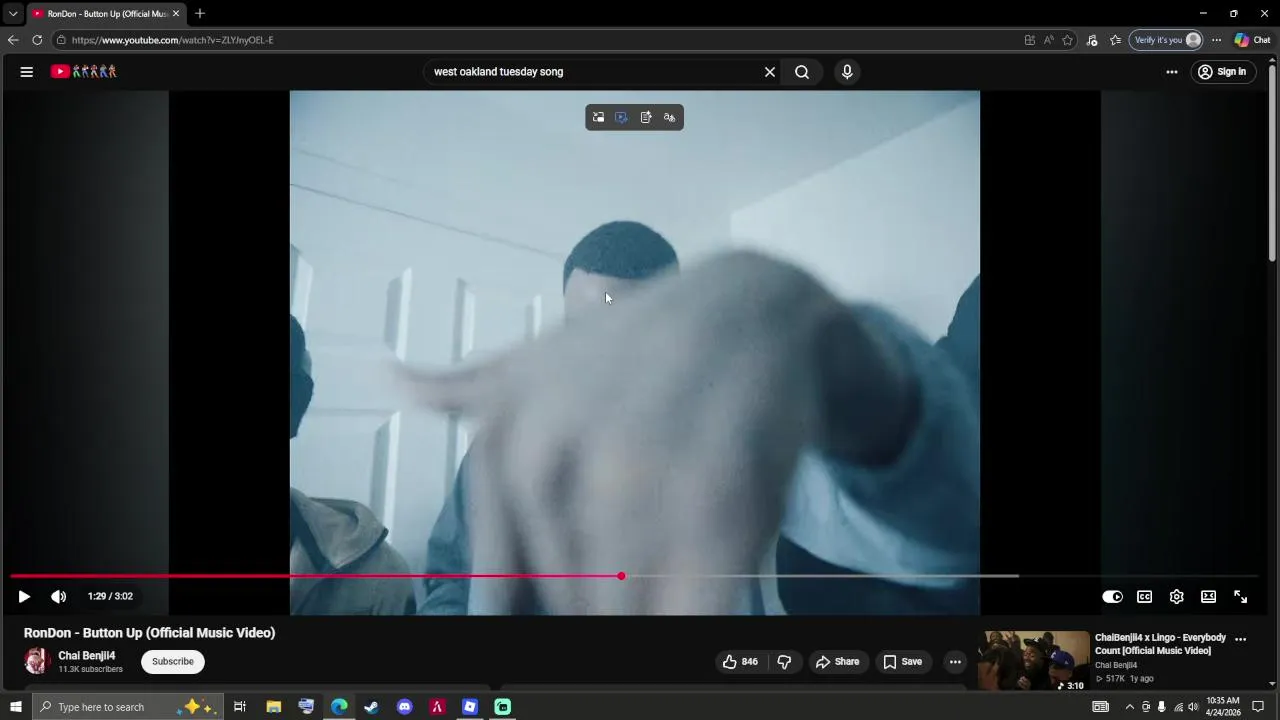The image size is (1280, 720).
Task: Open a new browser tab
Action: [x=200, y=14]
